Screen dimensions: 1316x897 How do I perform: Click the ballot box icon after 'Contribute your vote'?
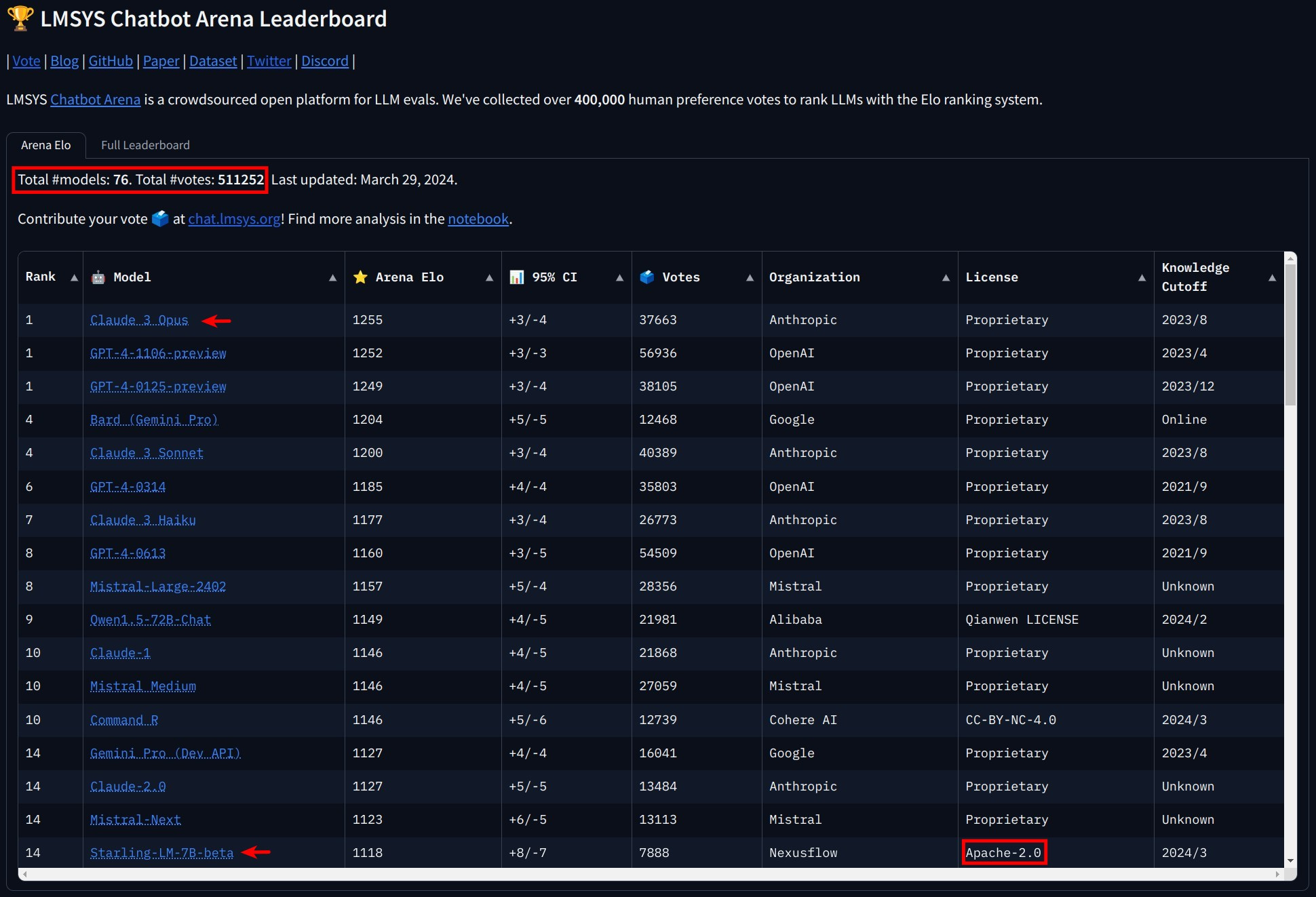pyautogui.click(x=160, y=218)
